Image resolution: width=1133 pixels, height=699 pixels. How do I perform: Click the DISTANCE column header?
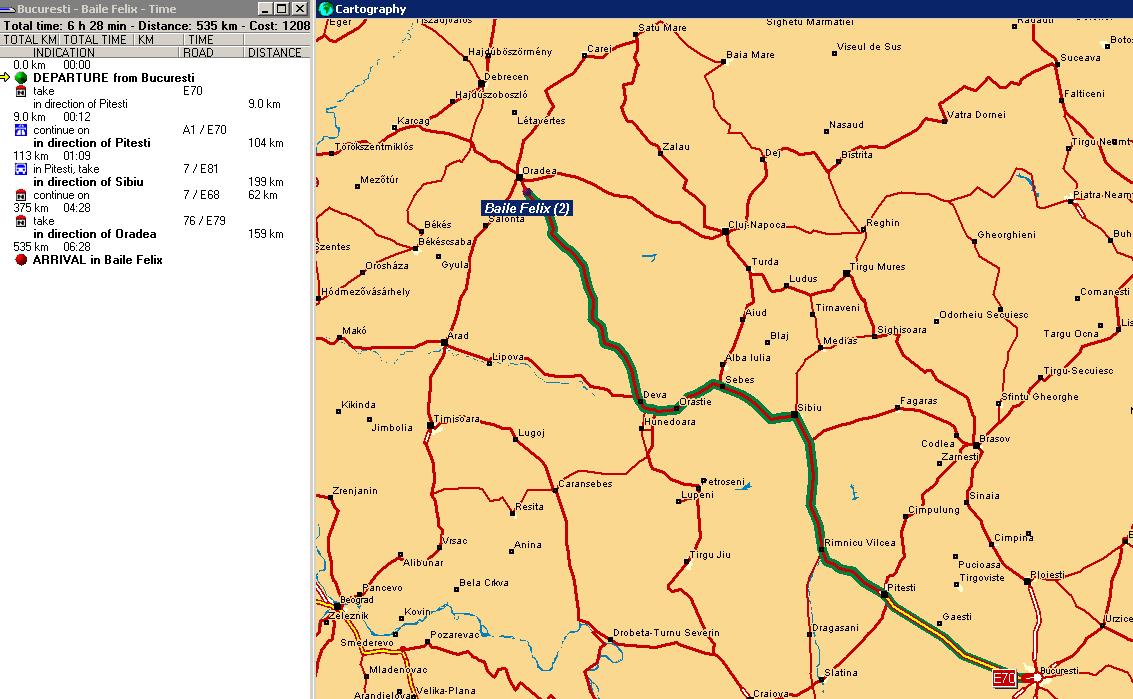274,53
